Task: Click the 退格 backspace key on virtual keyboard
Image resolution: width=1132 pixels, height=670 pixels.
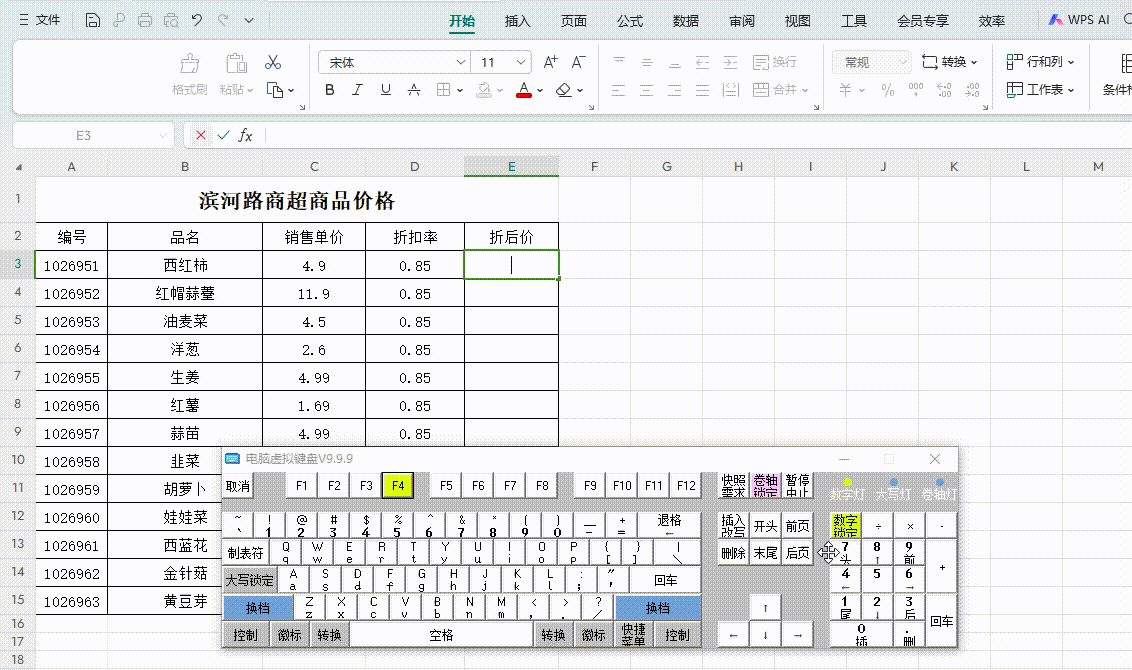Action: click(x=669, y=525)
